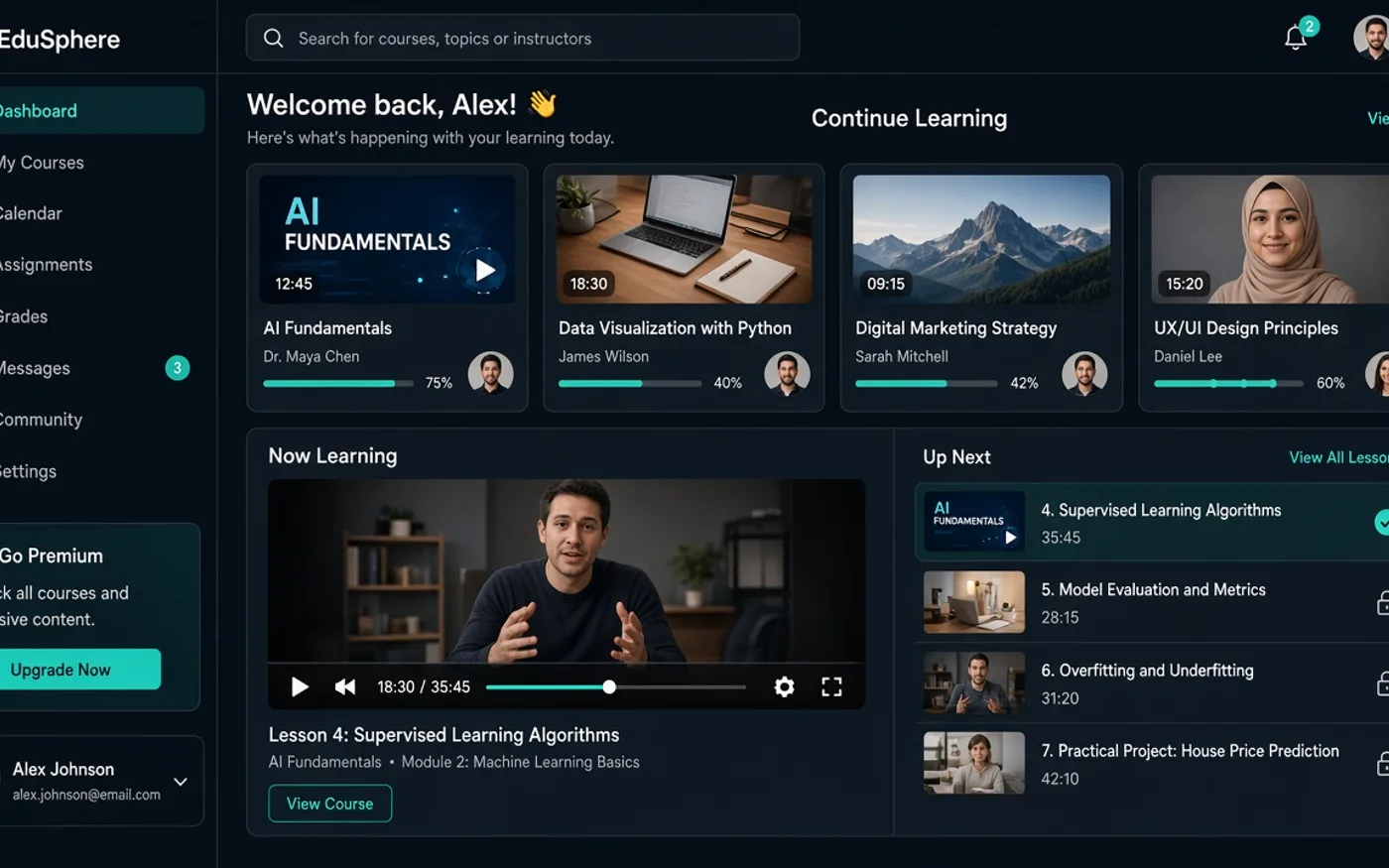Click instructor avatar on Data Visualization card
Viewport: 1389px width, 868px height.
[x=787, y=374]
